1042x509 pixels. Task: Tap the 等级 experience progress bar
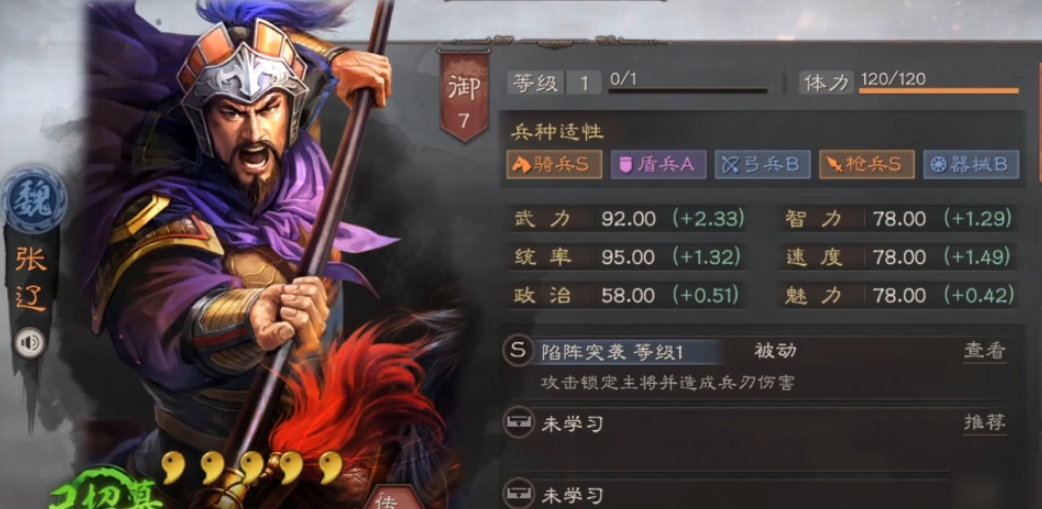[688, 90]
